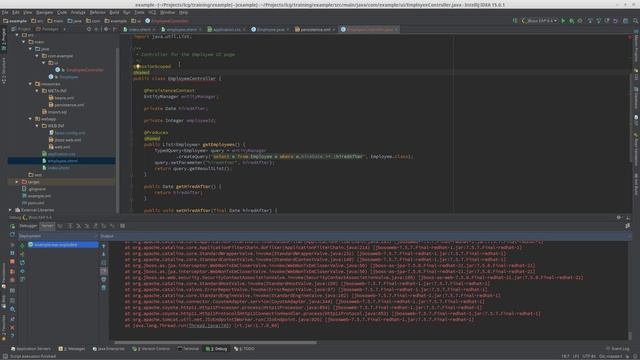The width and height of the screenshot is (640, 360).
Task: Pin the debug tab
Action: tap(12, 319)
